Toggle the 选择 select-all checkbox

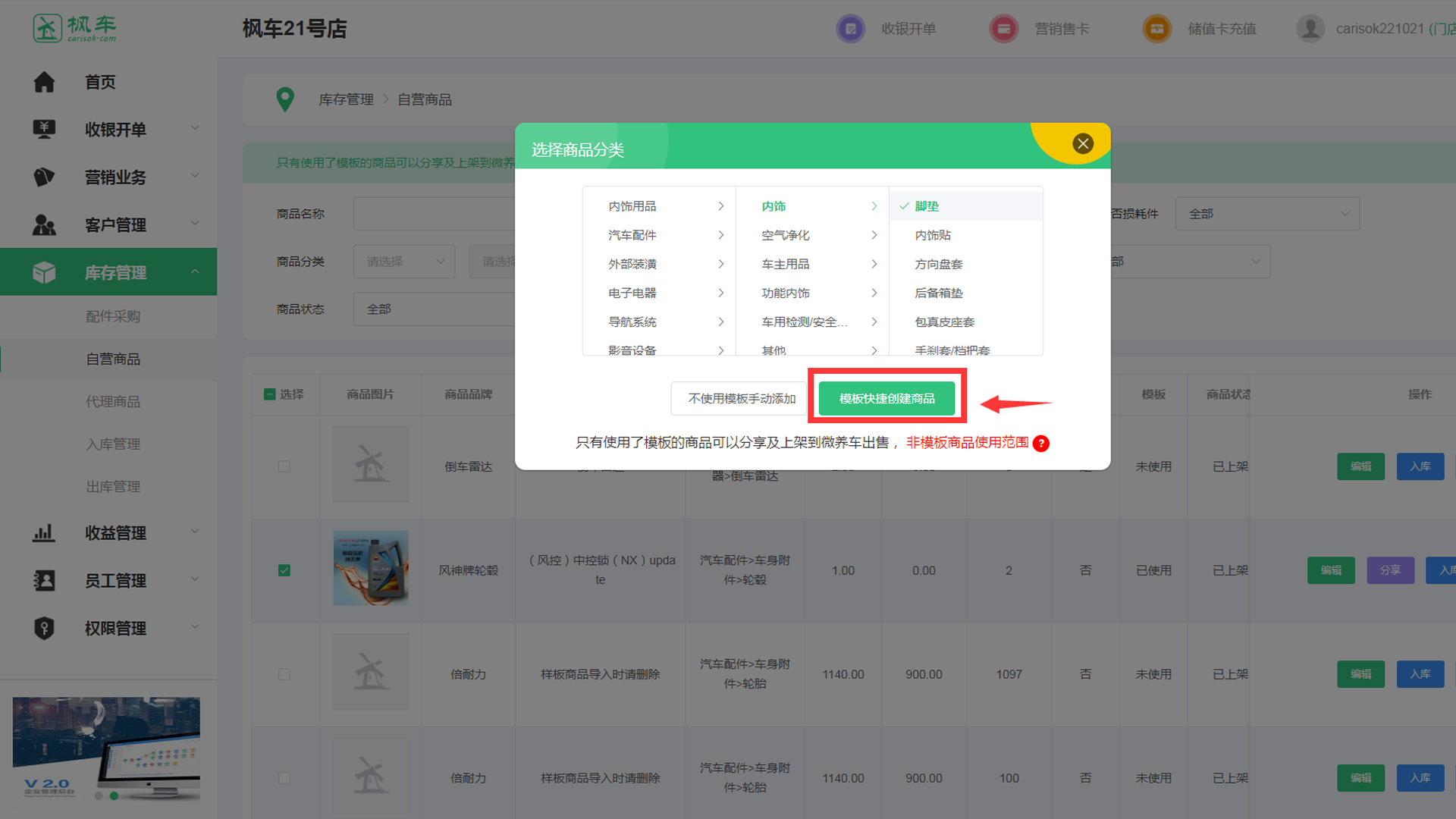click(270, 394)
